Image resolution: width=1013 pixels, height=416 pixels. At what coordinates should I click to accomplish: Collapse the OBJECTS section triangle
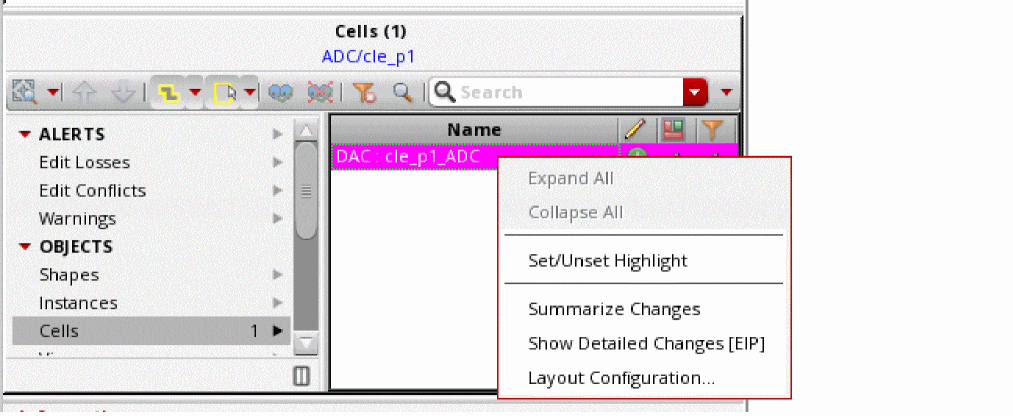[x=25, y=247]
